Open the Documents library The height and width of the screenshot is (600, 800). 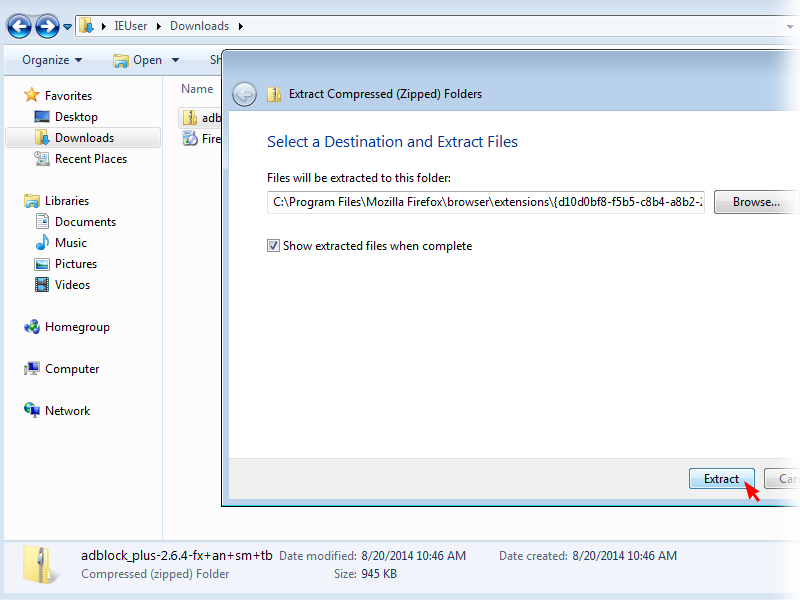coord(85,221)
